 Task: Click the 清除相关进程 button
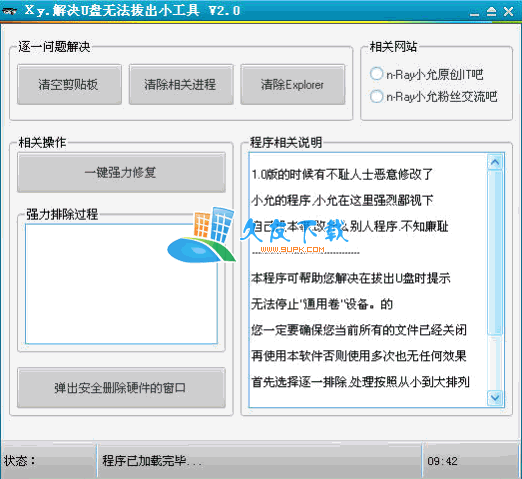pos(181,85)
